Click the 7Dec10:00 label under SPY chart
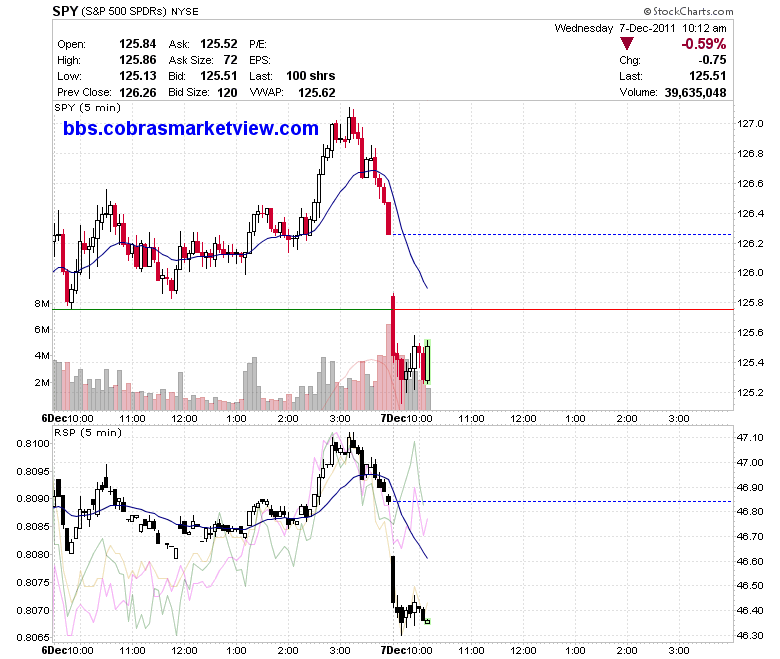This screenshot has width=780, height=659. click(x=406, y=418)
